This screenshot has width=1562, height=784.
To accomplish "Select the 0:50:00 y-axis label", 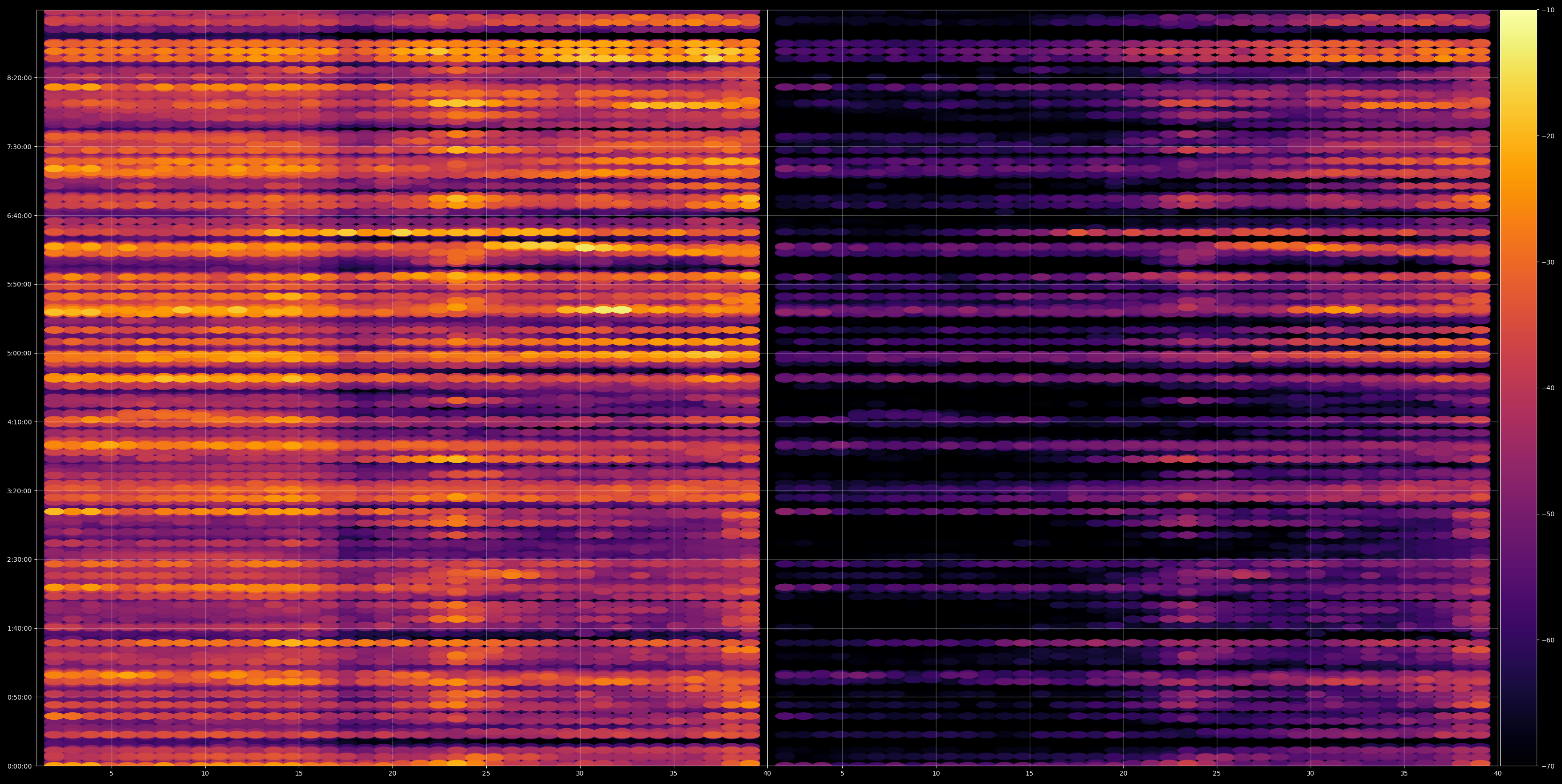I will 19,697.
